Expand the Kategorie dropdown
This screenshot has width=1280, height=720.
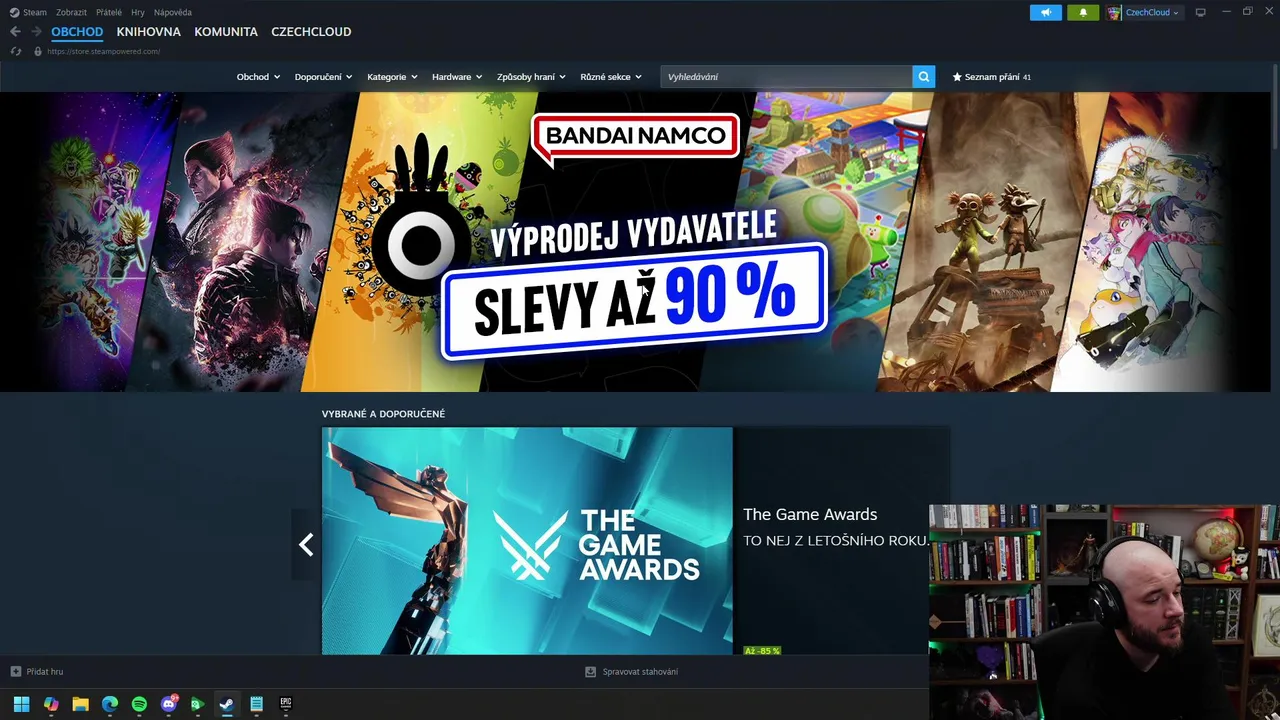click(392, 77)
